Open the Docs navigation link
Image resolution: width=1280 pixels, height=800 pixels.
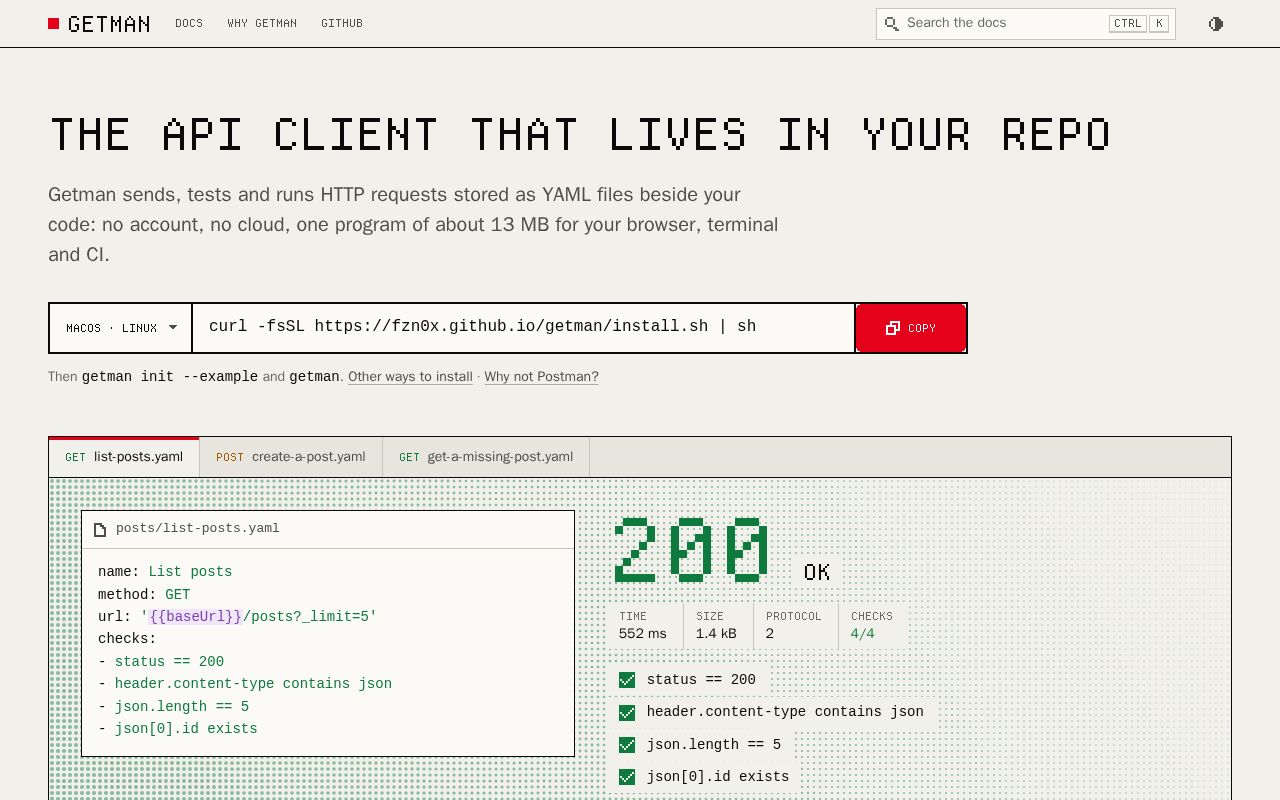[189, 23]
